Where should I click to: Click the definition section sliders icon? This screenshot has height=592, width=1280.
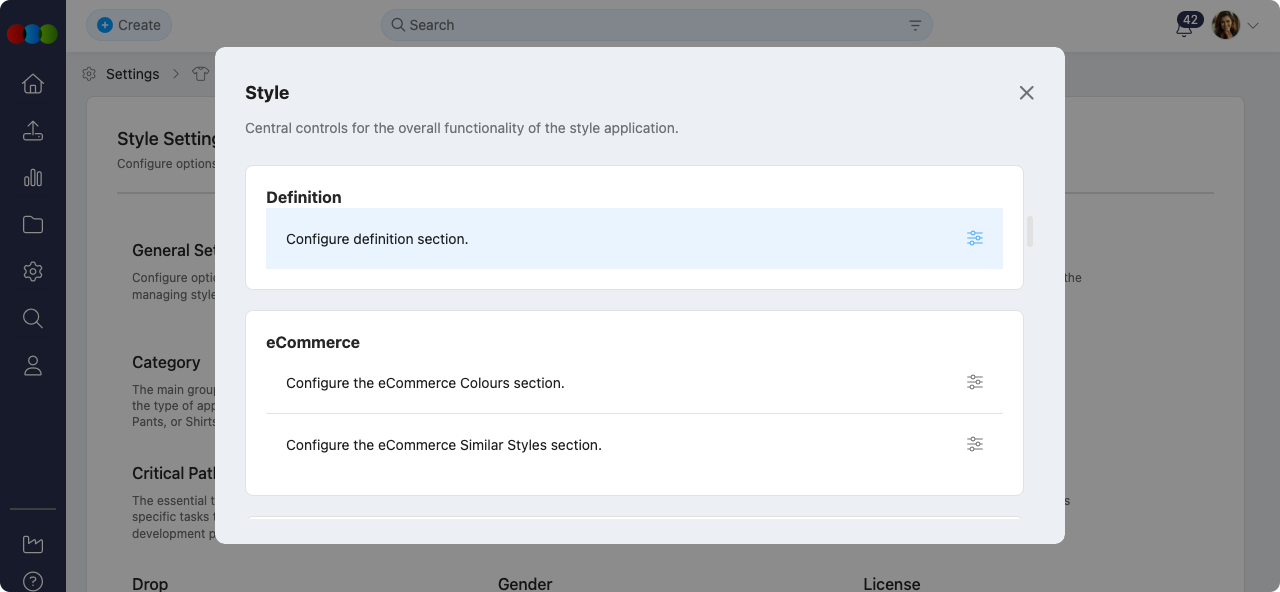(975, 238)
